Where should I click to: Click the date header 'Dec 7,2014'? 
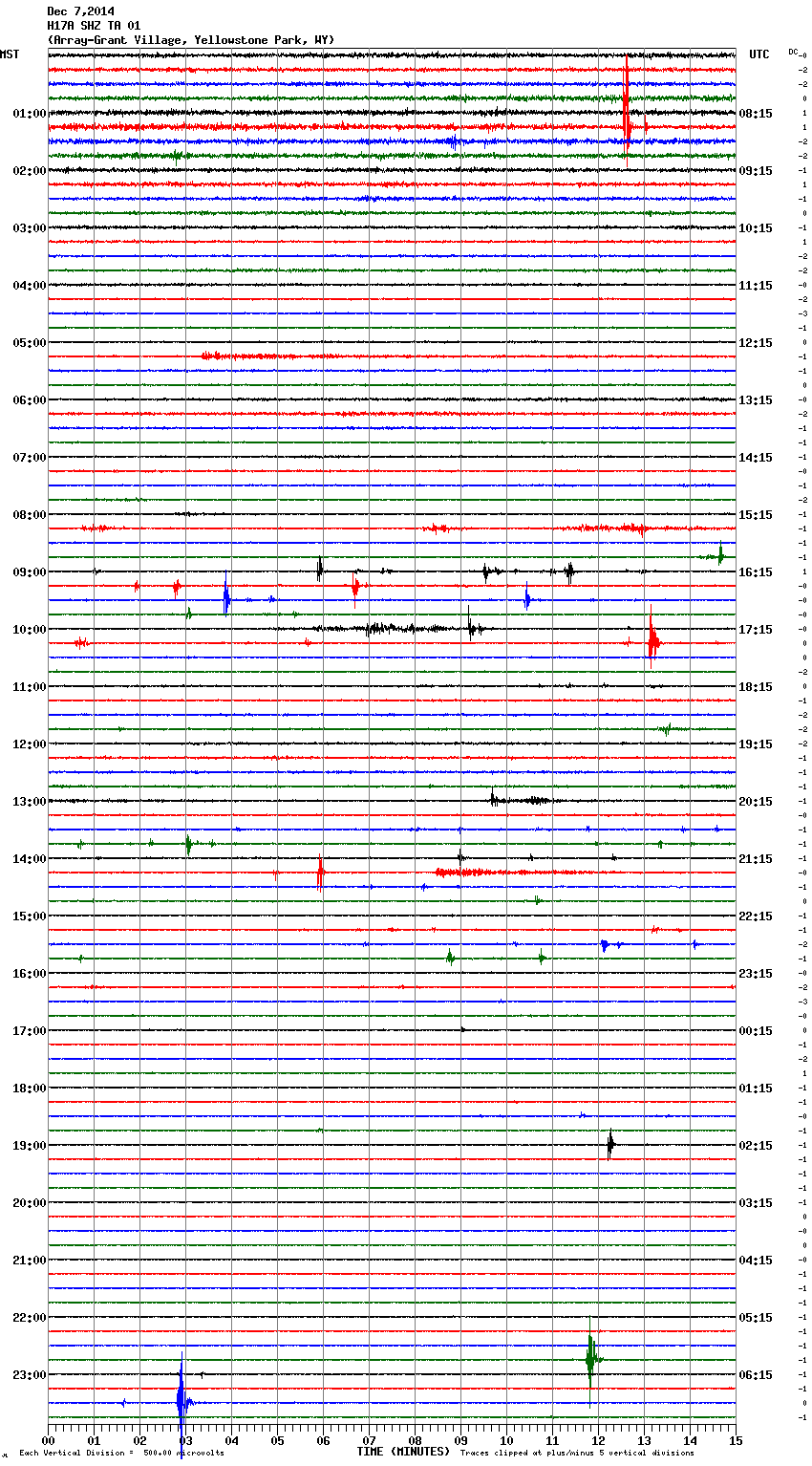80,11
